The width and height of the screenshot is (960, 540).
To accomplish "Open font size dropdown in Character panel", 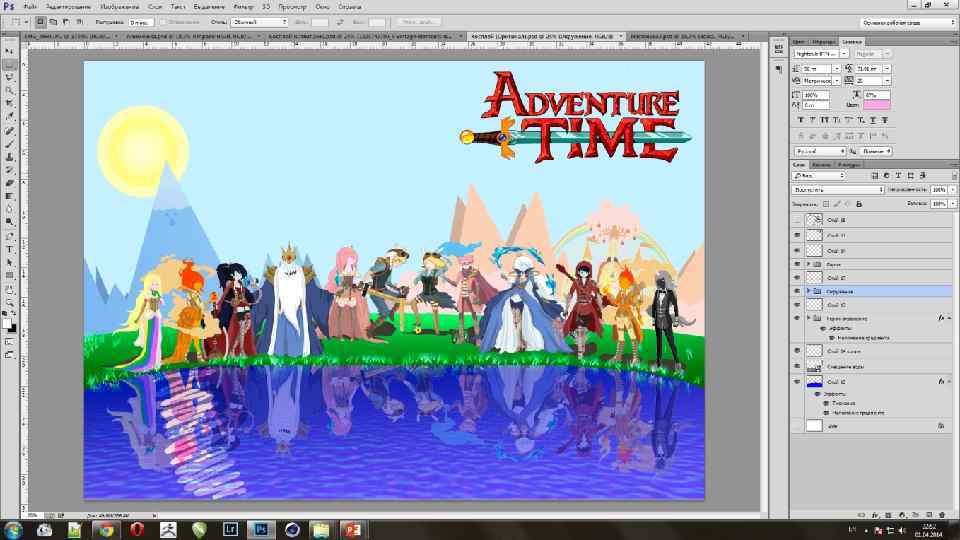I will coord(836,69).
